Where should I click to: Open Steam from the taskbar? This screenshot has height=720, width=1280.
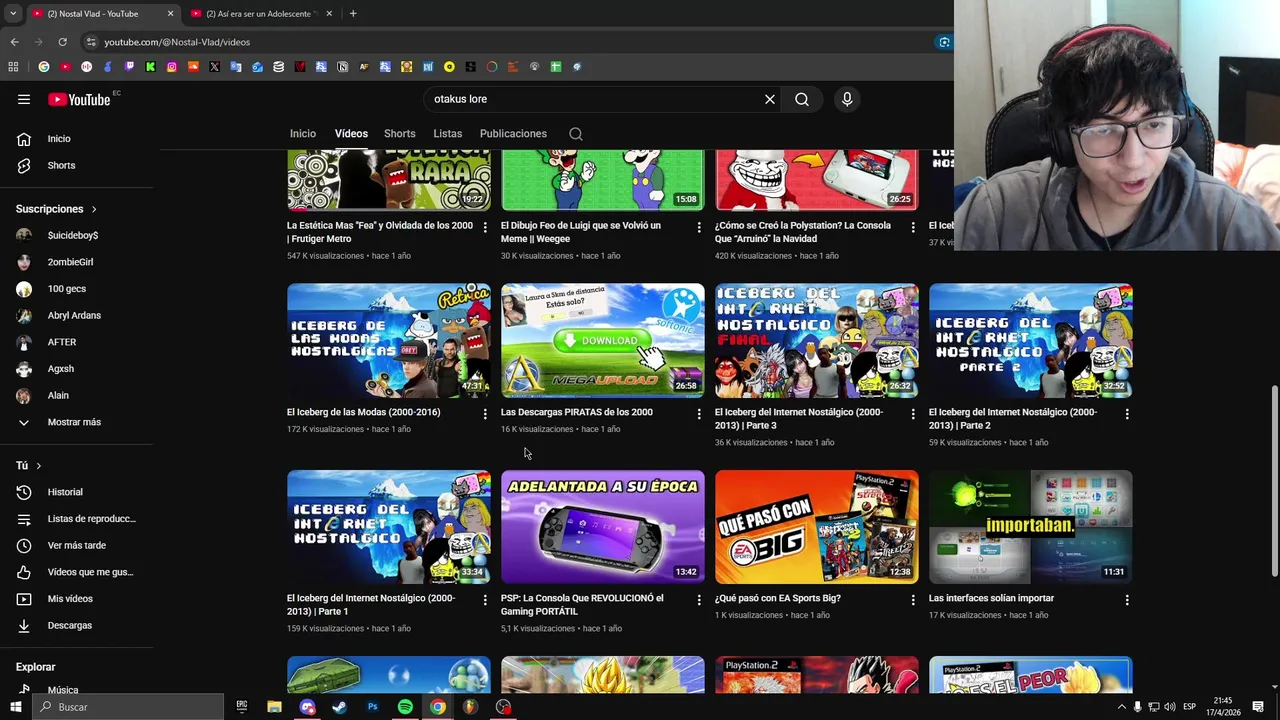pos(339,707)
